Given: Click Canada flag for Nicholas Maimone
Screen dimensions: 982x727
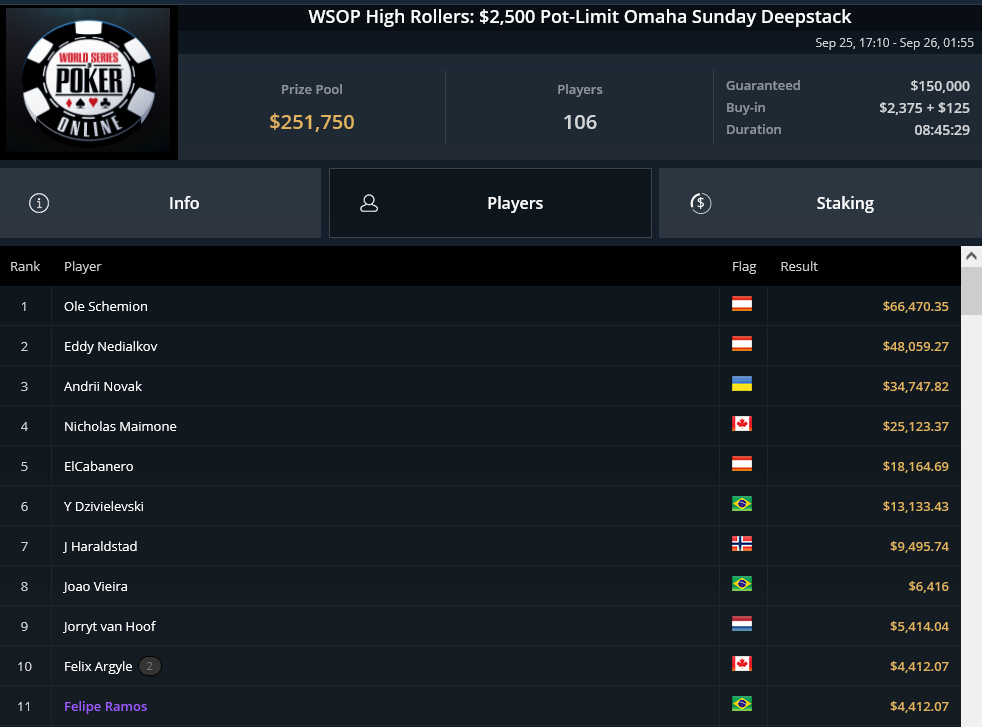Looking at the screenshot, I should [742, 425].
